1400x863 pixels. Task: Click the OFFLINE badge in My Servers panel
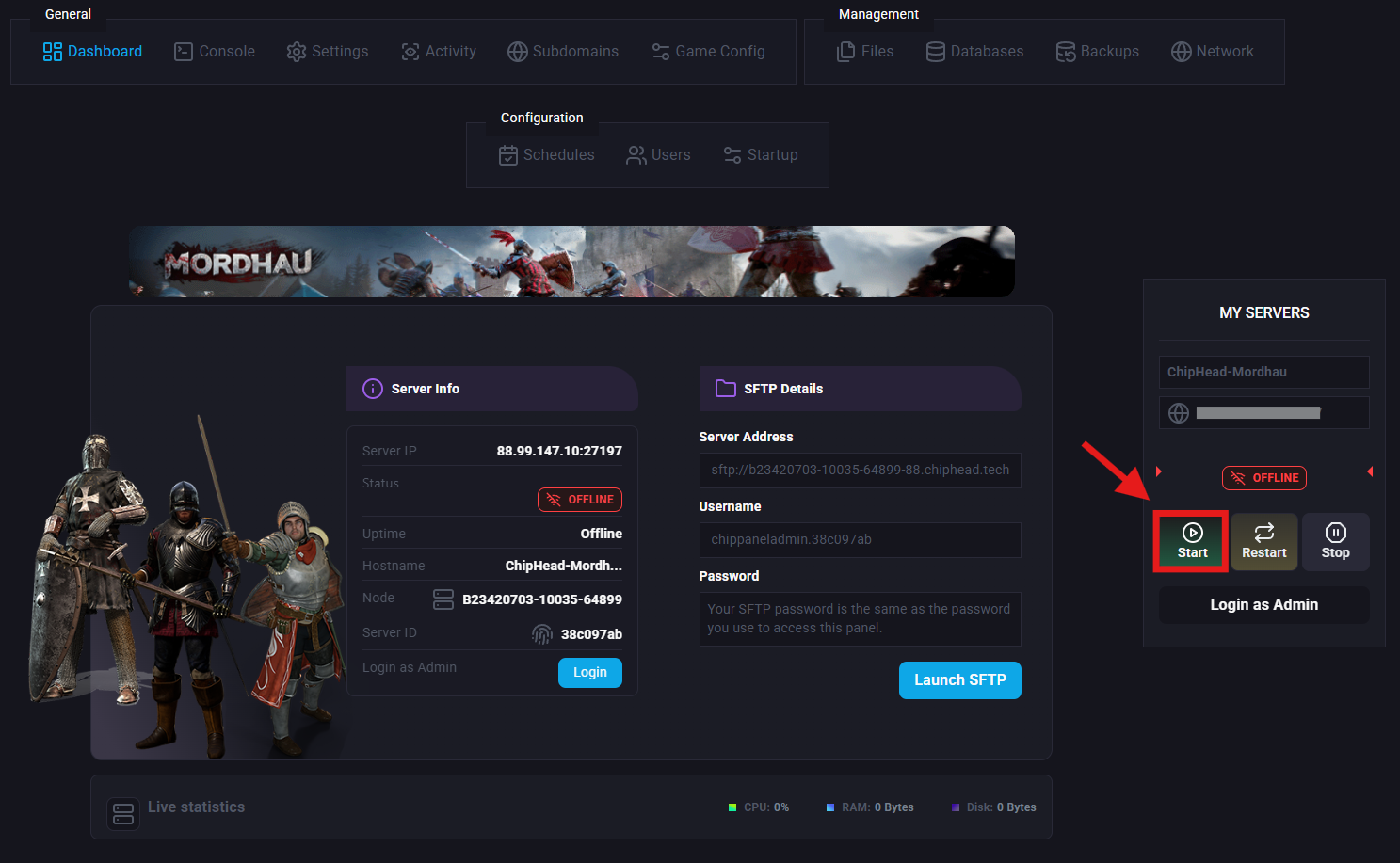pos(1264,478)
